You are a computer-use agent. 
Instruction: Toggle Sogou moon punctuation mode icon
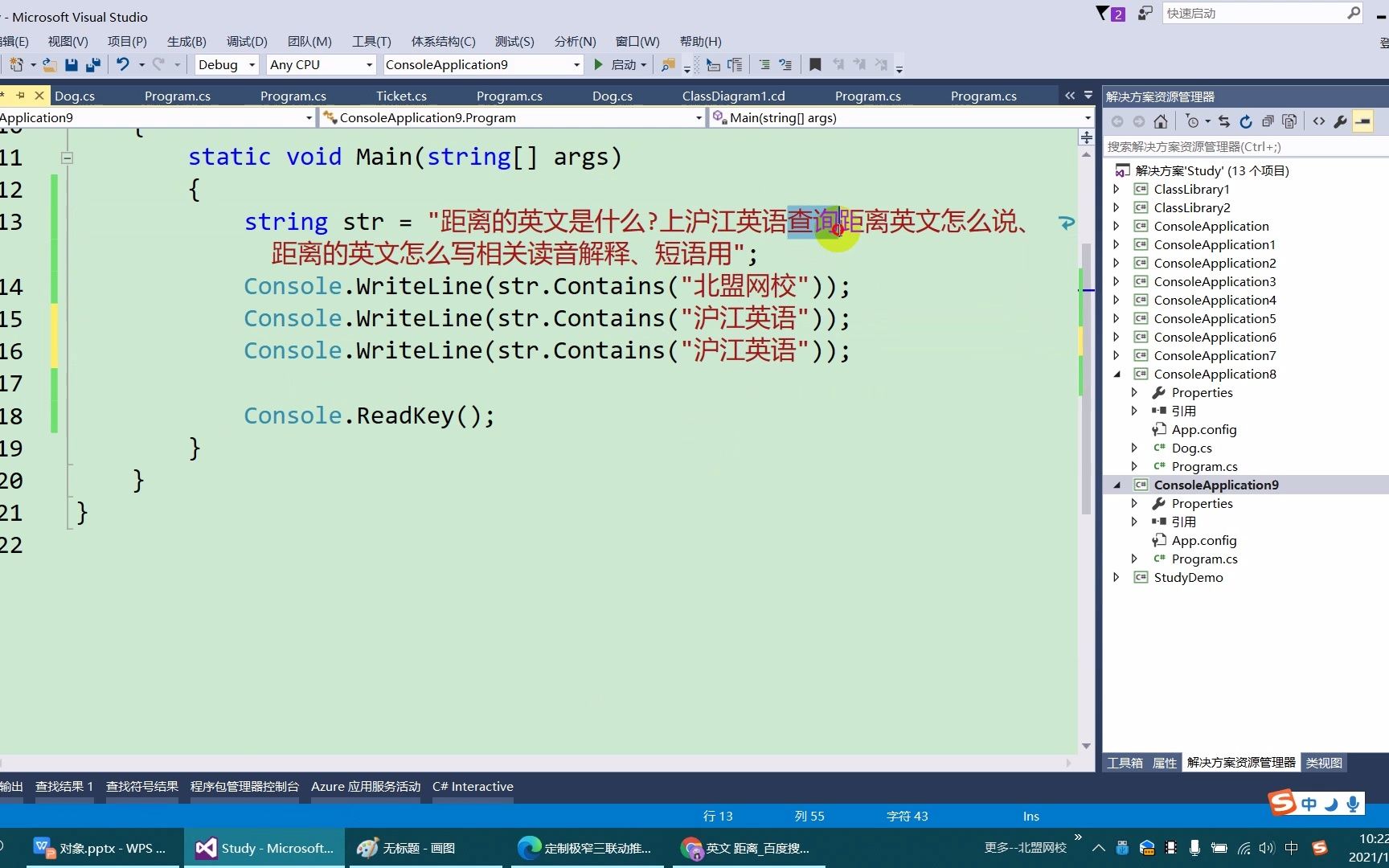click(x=1332, y=804)
